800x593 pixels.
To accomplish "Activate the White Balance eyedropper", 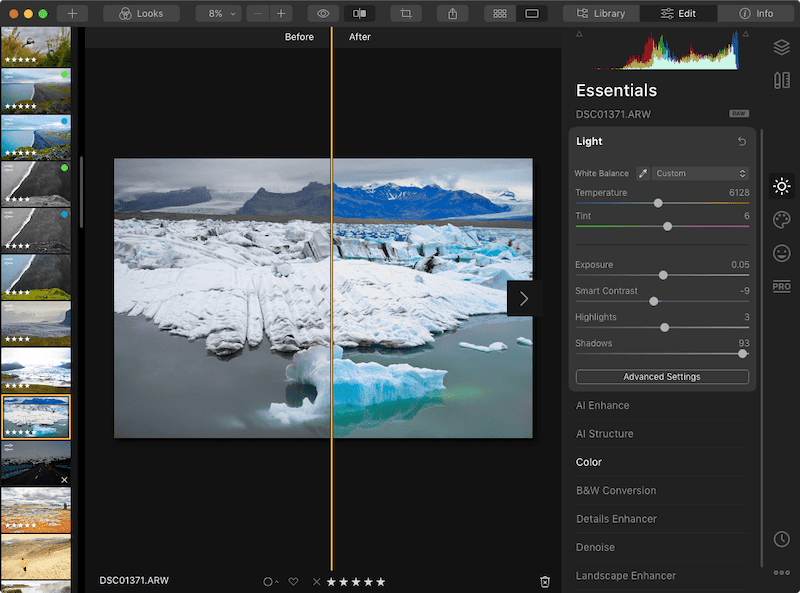I will 642,172.
